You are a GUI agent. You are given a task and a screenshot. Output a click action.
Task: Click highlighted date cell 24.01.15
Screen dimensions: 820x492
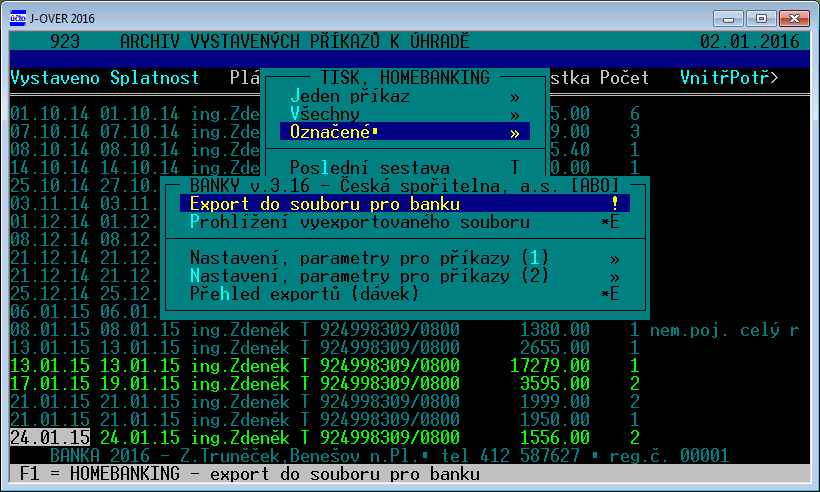tap(50, 438)
